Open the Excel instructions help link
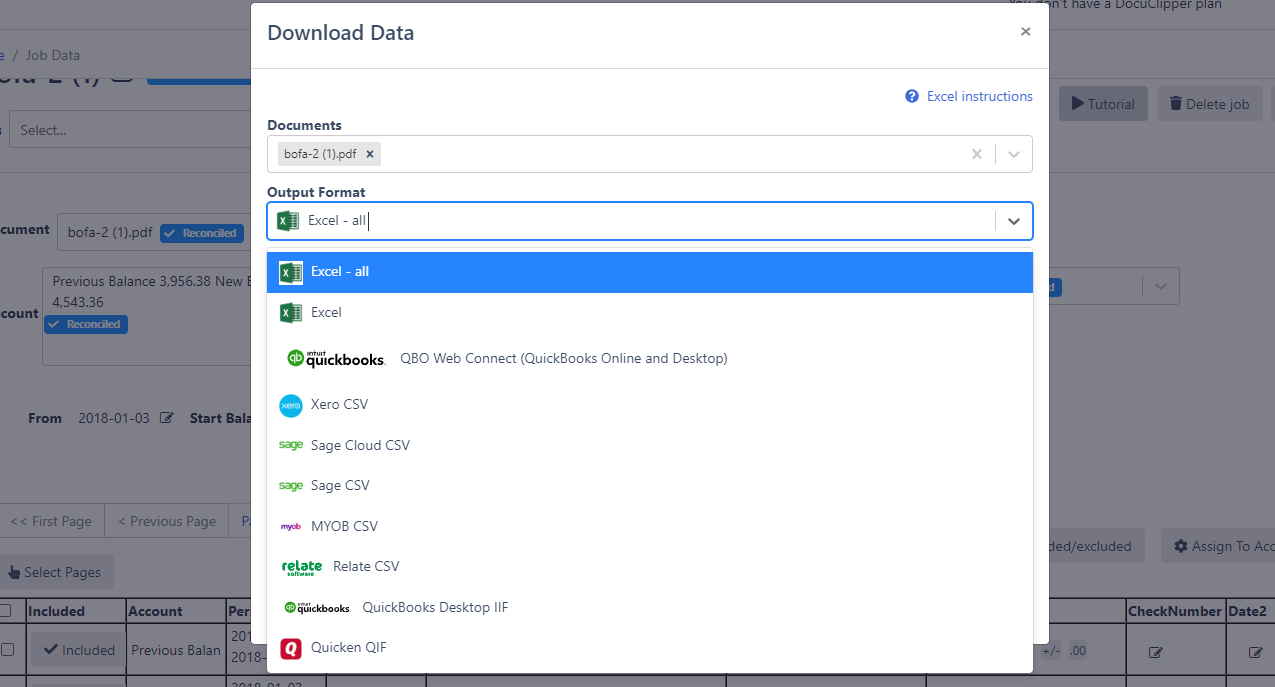Screen dimensions: 1275x687 click(979, 96)
